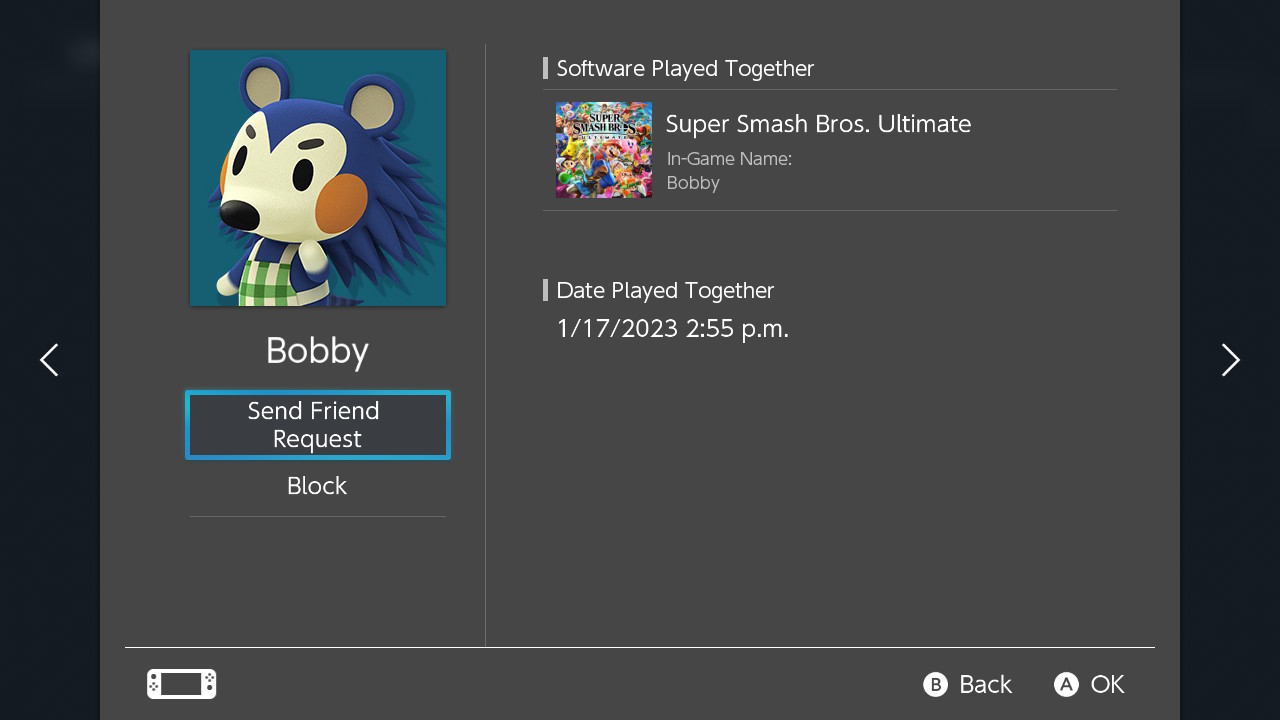The height and width of the screenshot is (720, 1280).
Task: Go to the next user with right arrow
Action: 1231,360
